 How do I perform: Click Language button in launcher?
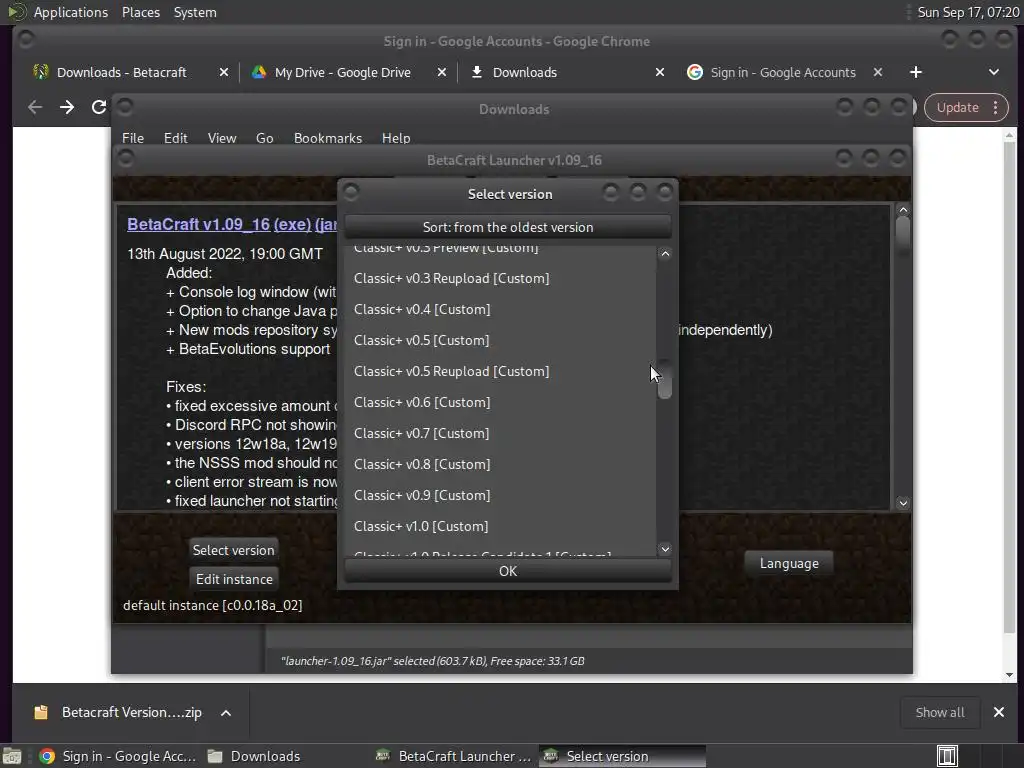click(789, 564)
